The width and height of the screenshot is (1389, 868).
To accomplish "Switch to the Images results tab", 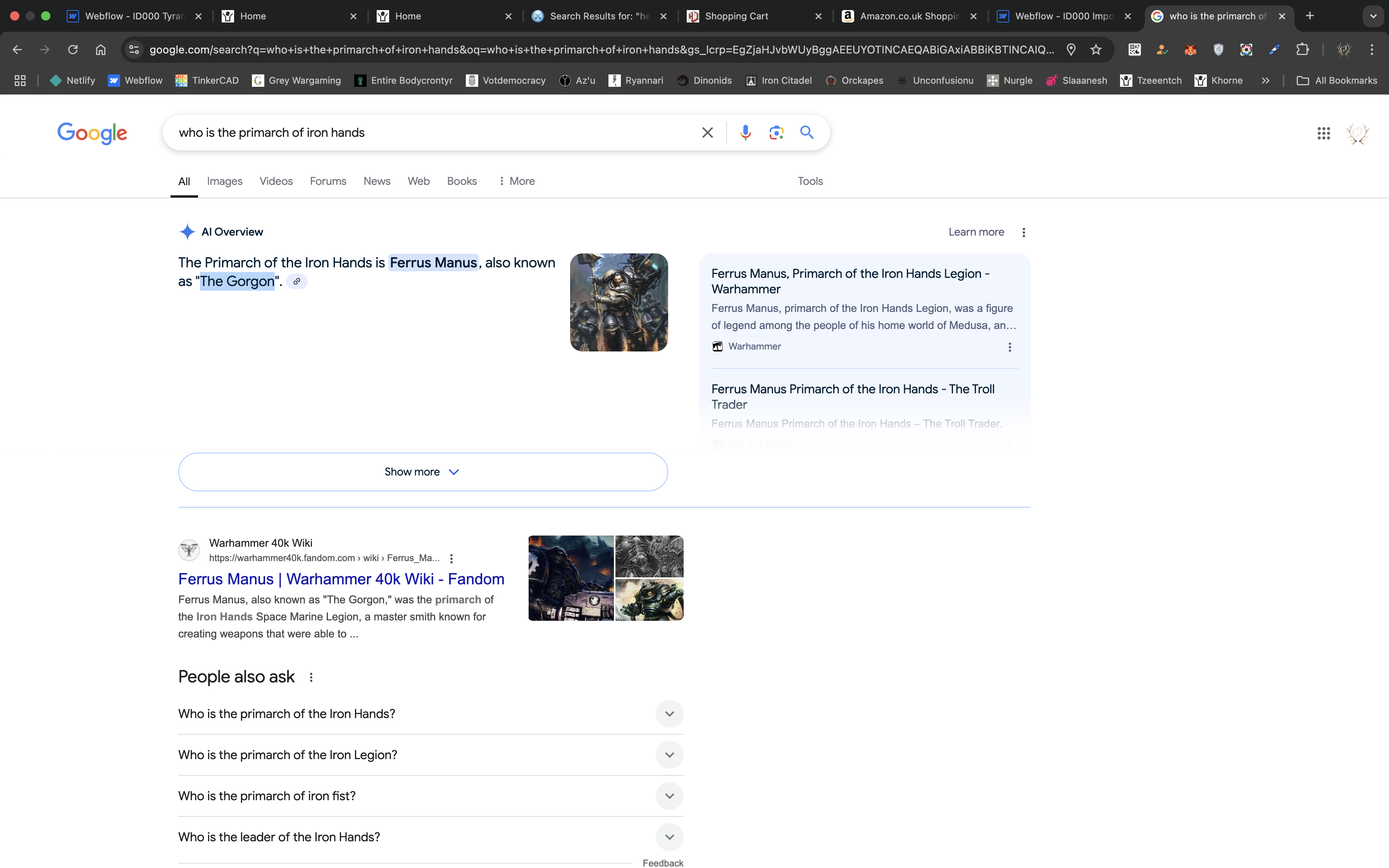I will click(224, 181).
